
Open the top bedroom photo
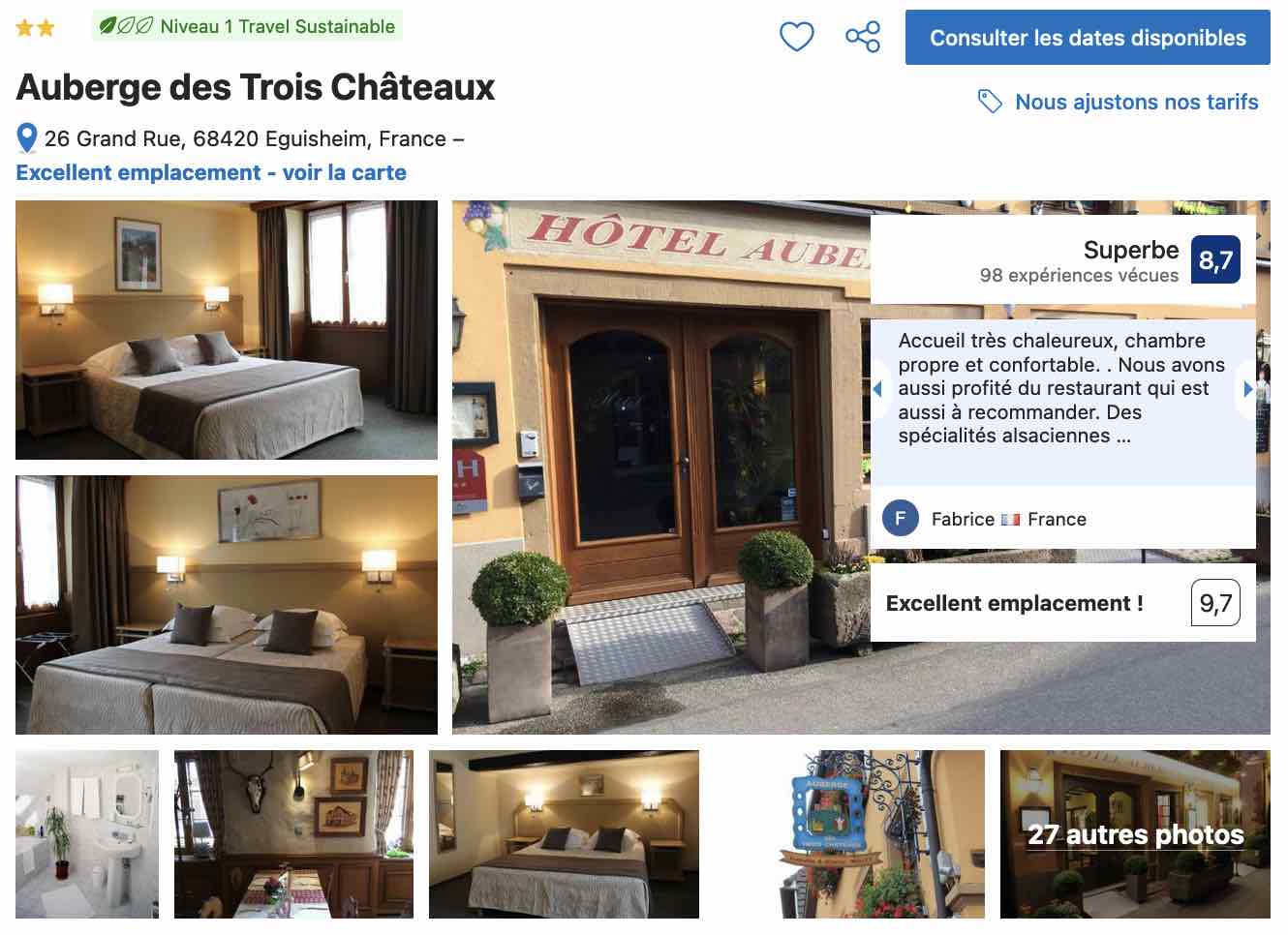pyautogui.click(x=227, y=330)
